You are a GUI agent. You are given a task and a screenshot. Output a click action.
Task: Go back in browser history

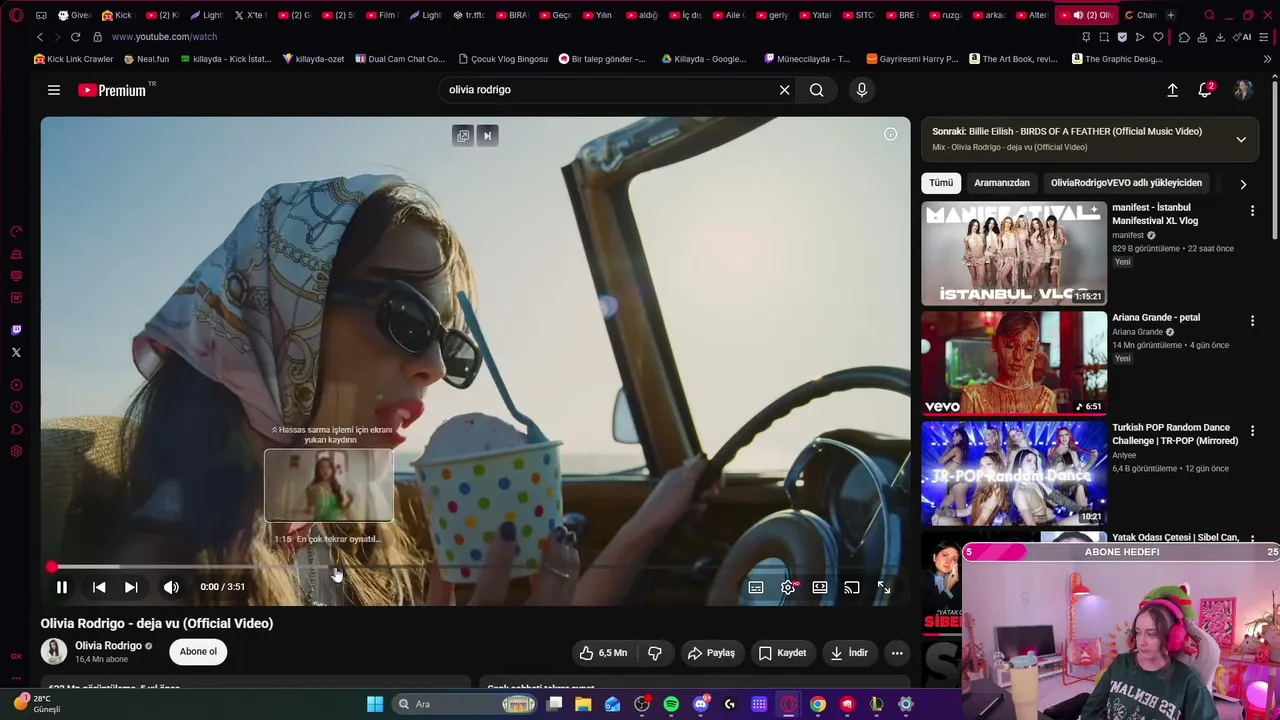coord(40,37)
